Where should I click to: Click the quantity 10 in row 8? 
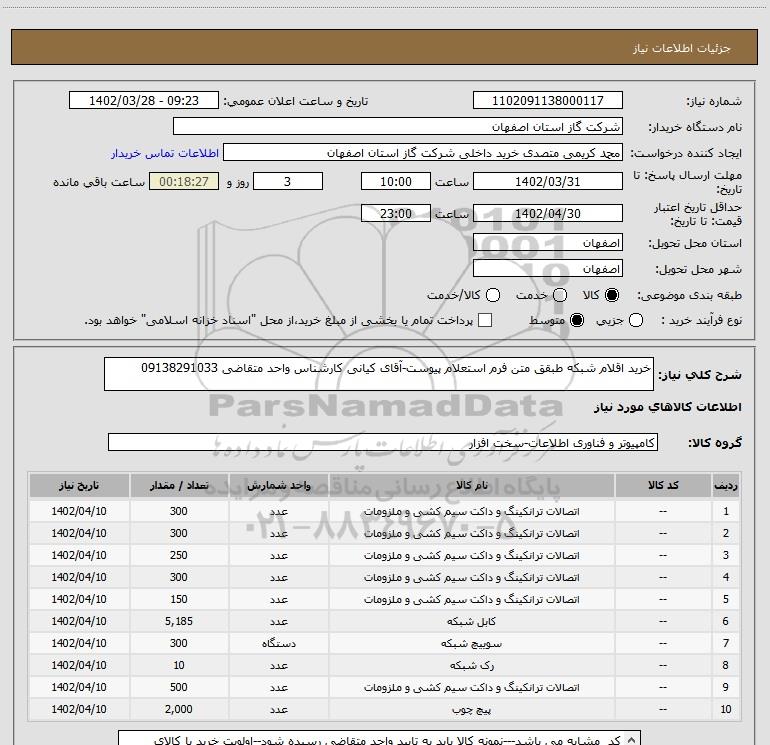pos(179,665)
